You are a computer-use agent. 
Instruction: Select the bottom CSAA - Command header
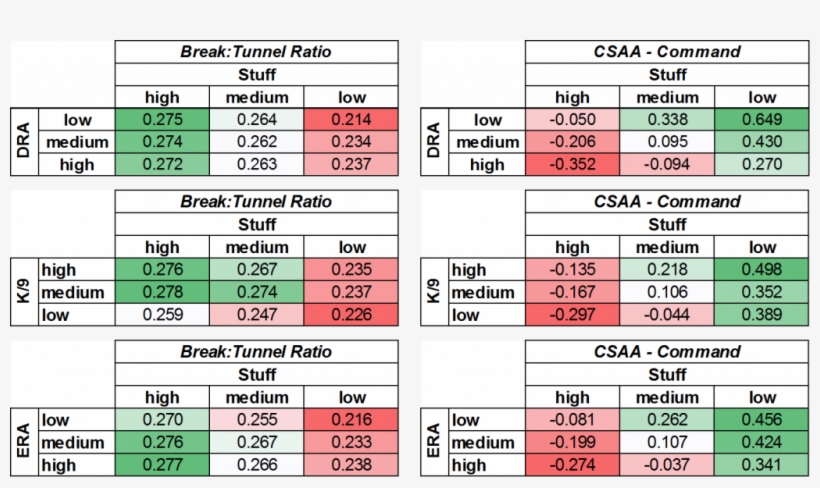[667, 352]
